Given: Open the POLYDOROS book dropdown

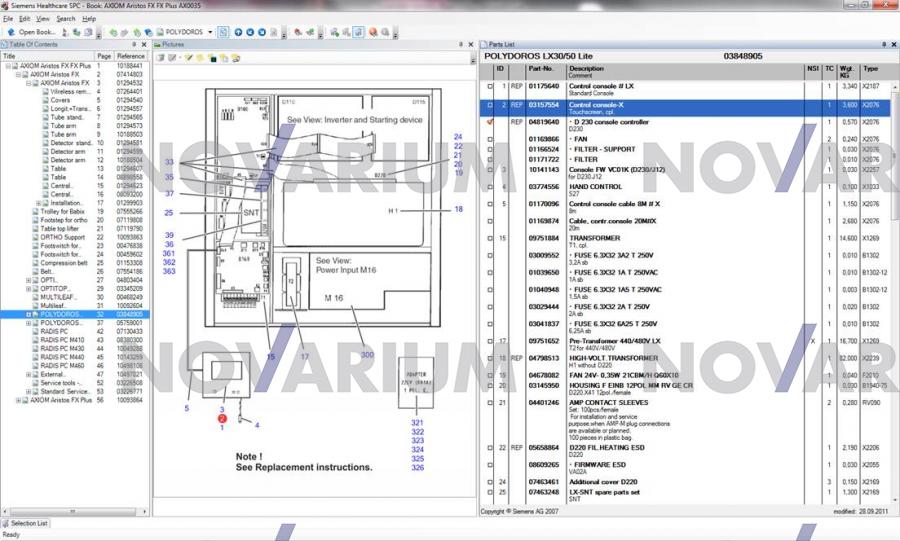Looking at the screenshot, I should pyautogui.click(x=208, y=32).
